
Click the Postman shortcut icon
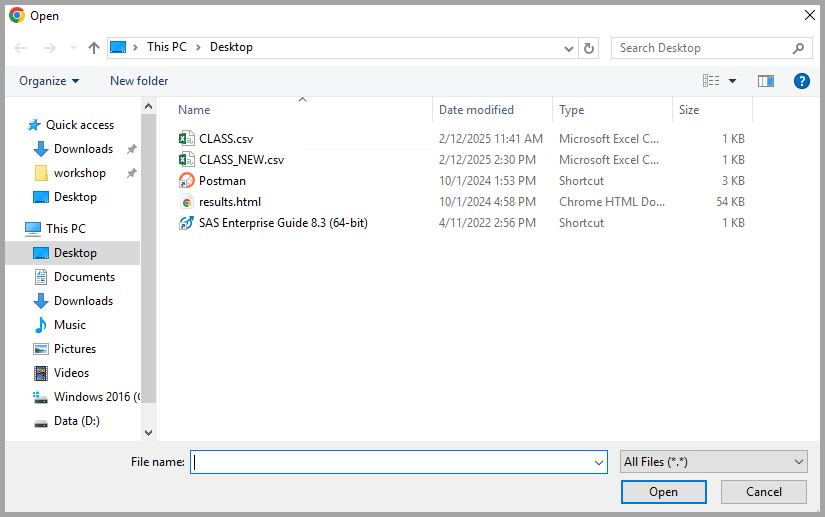click(x=186, y=181)
